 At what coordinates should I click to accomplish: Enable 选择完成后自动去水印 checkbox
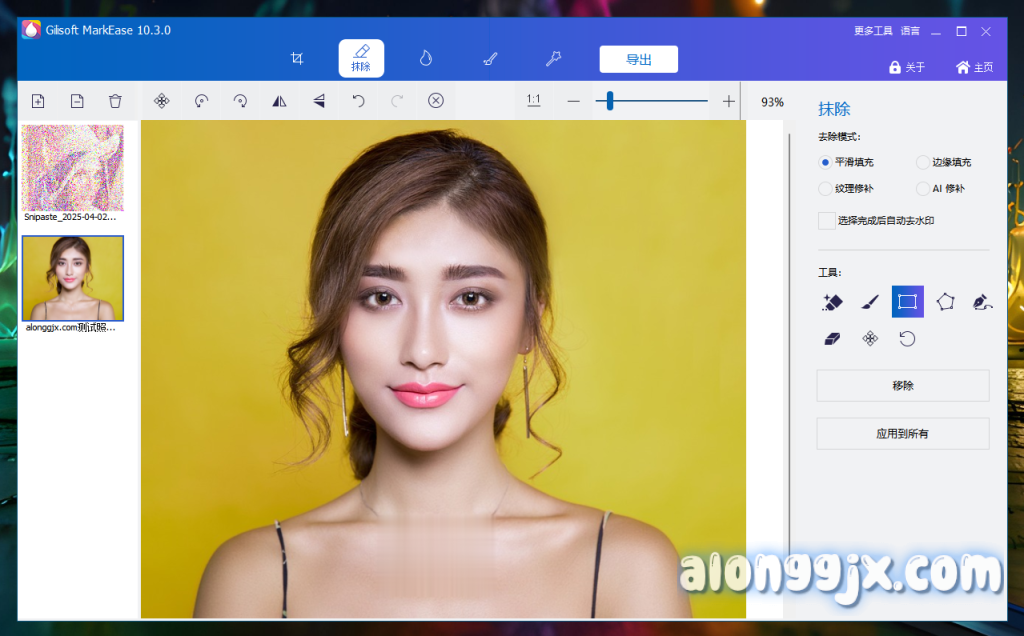(x=826, y=220)
